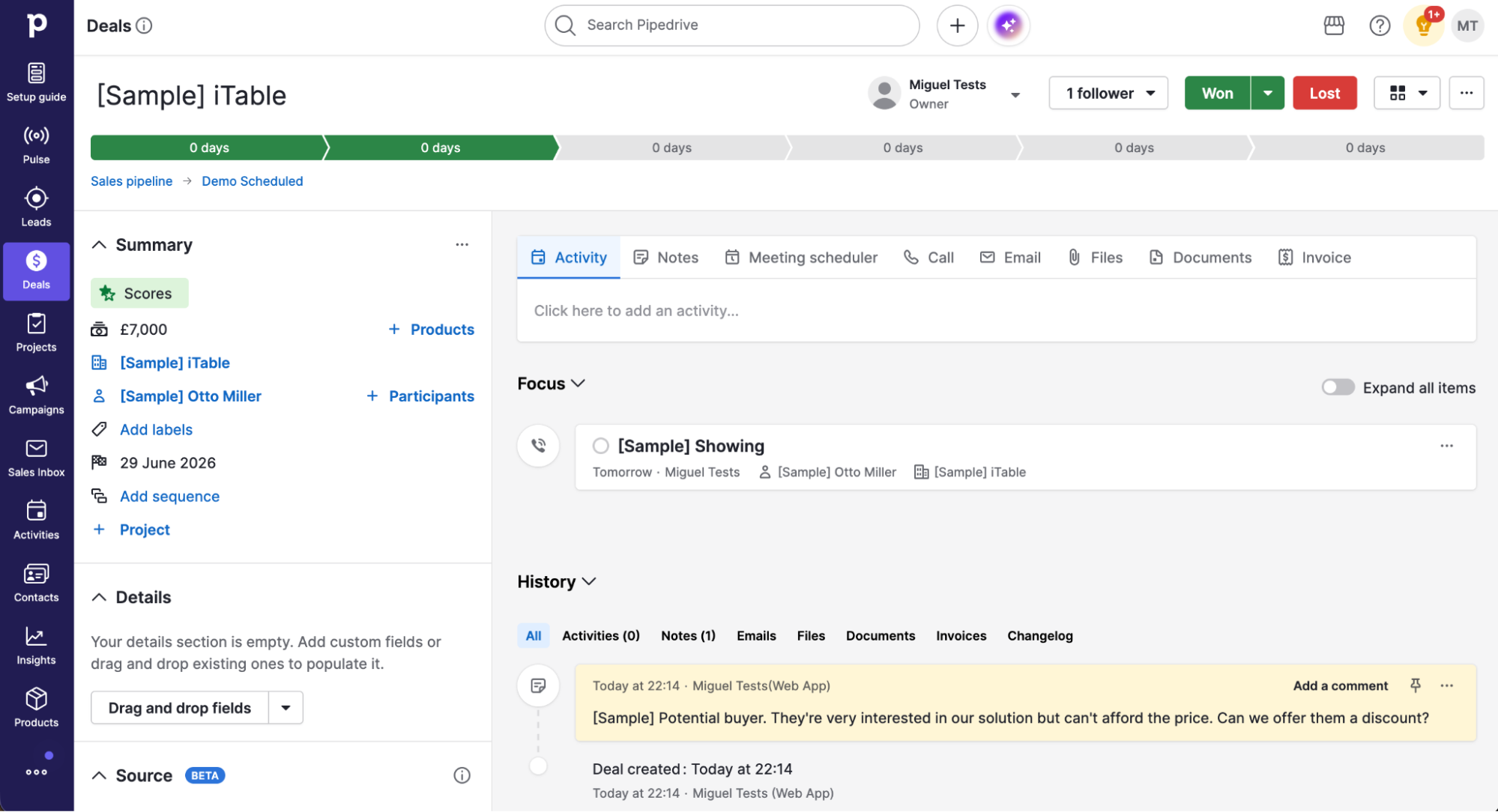Collapse the Summary section

click(x=99, y=245)
